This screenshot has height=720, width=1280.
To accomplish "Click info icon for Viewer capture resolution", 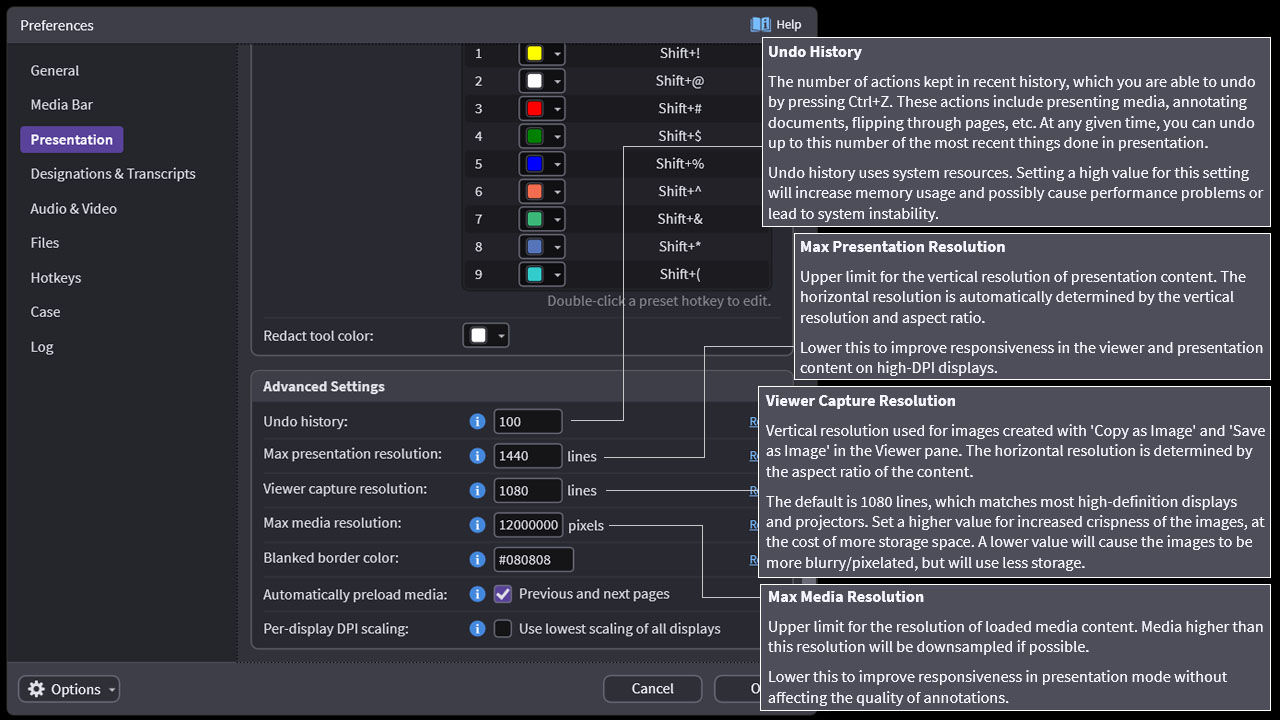I will (x=477, y=490).
